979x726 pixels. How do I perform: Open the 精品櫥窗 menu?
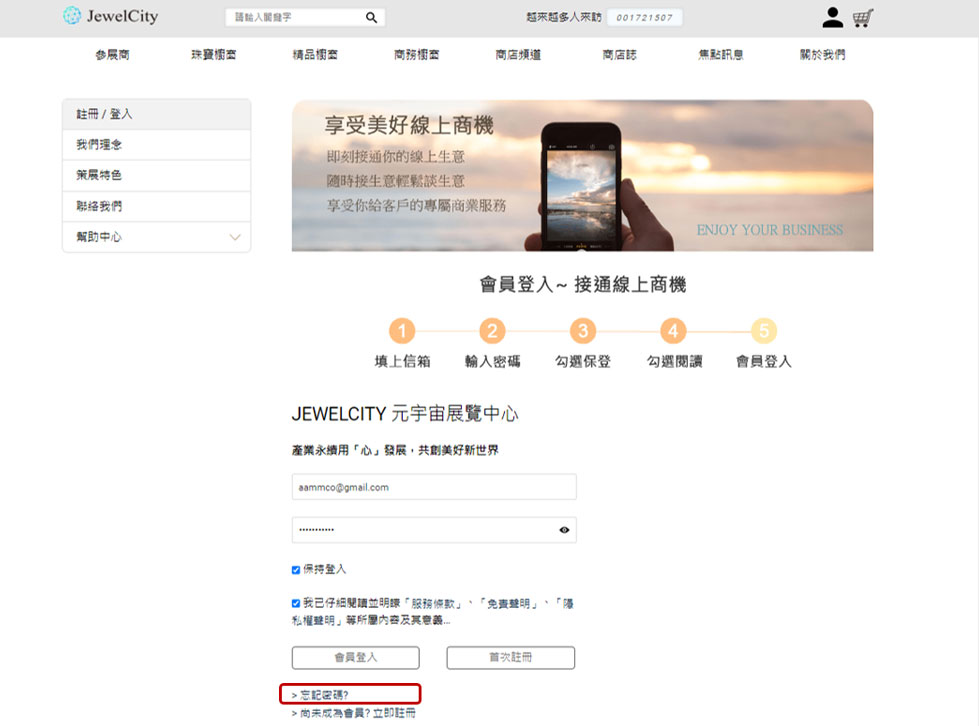coord(315,55)
